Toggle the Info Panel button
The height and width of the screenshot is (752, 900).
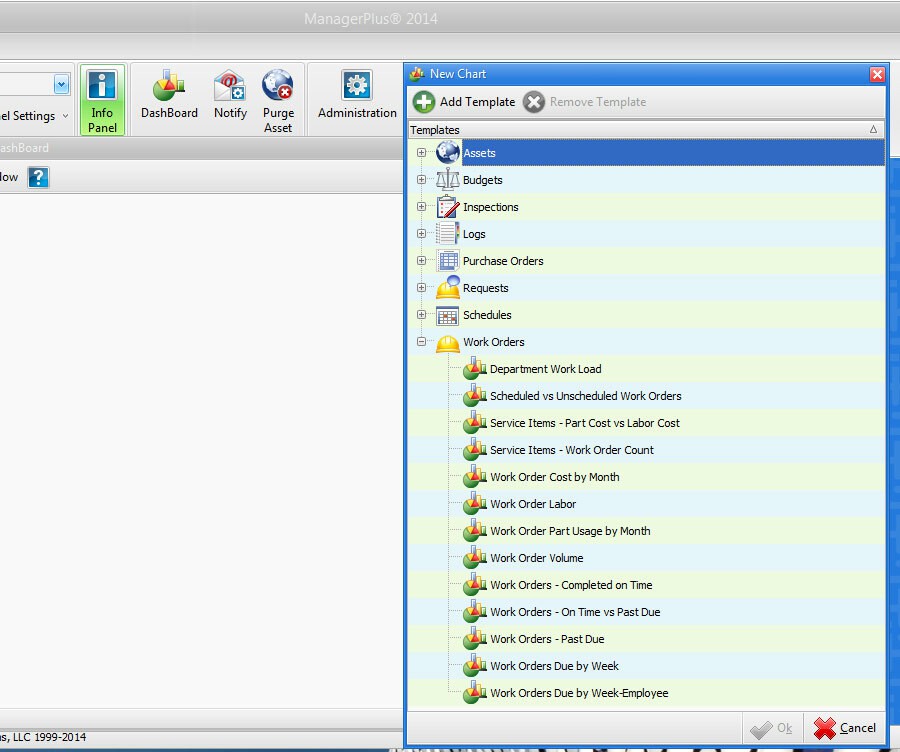click(102, 101)
